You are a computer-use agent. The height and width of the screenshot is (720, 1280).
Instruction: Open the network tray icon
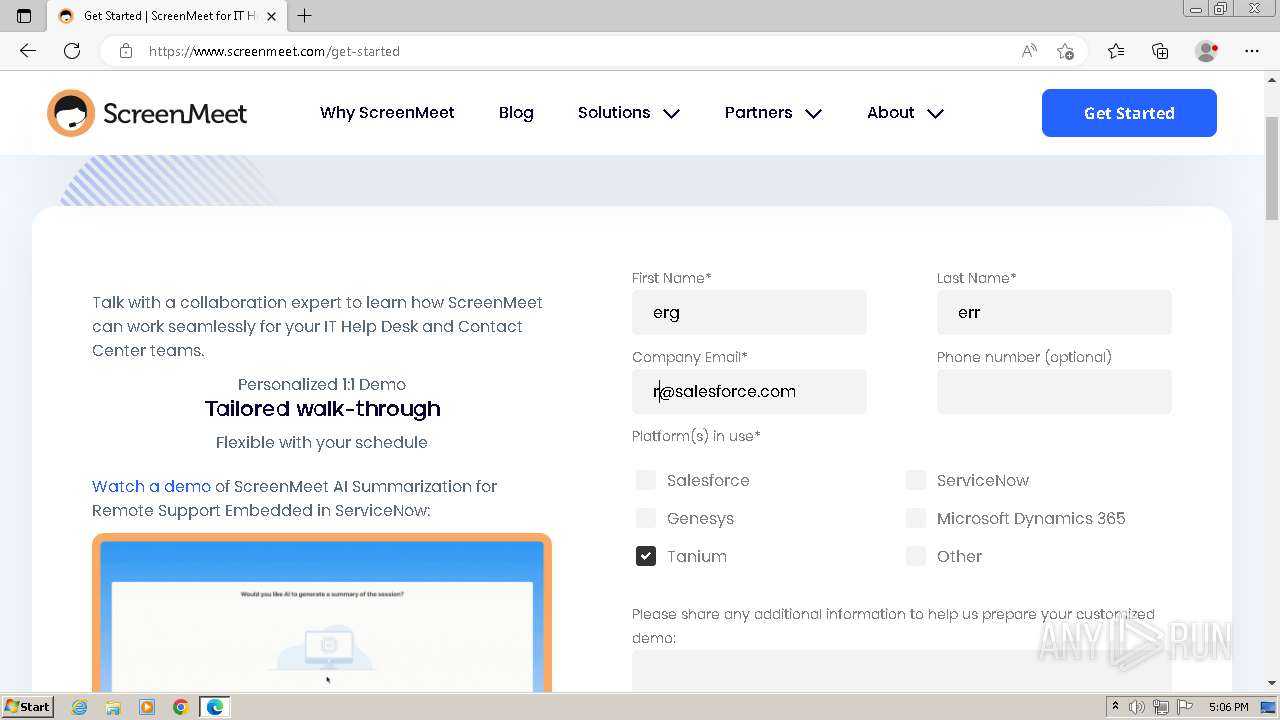(1161, 707)
